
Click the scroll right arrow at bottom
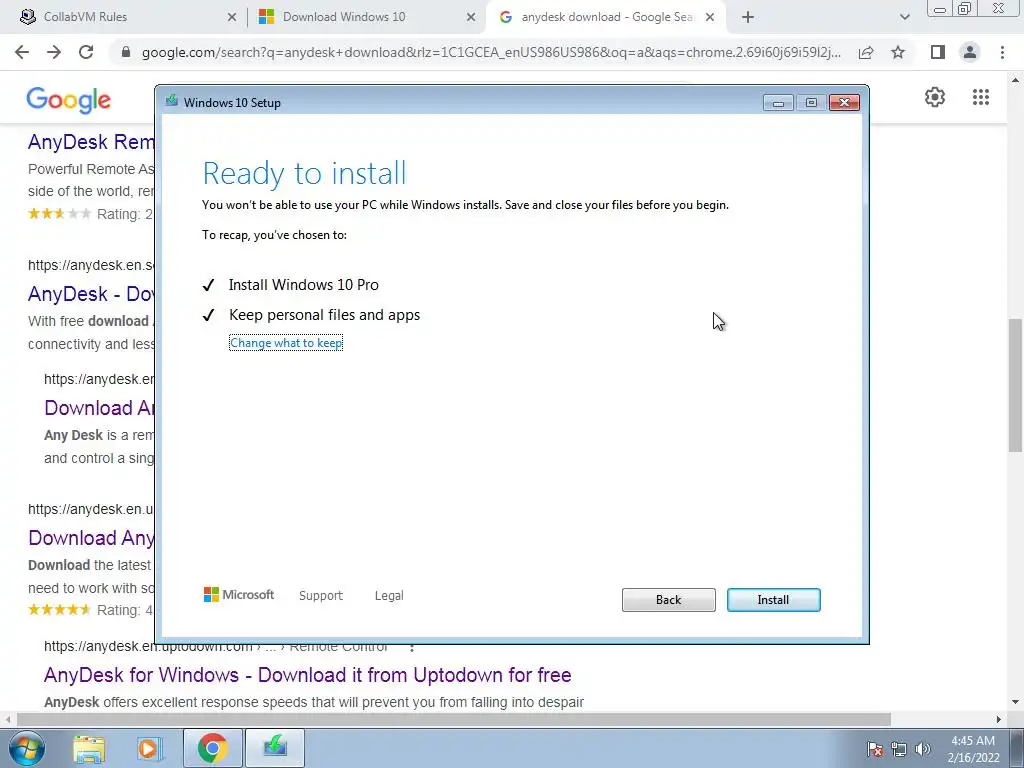998,719
